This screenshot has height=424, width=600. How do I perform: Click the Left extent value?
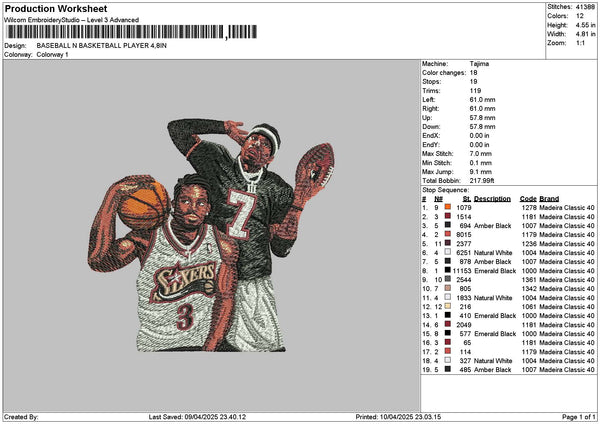482,100
